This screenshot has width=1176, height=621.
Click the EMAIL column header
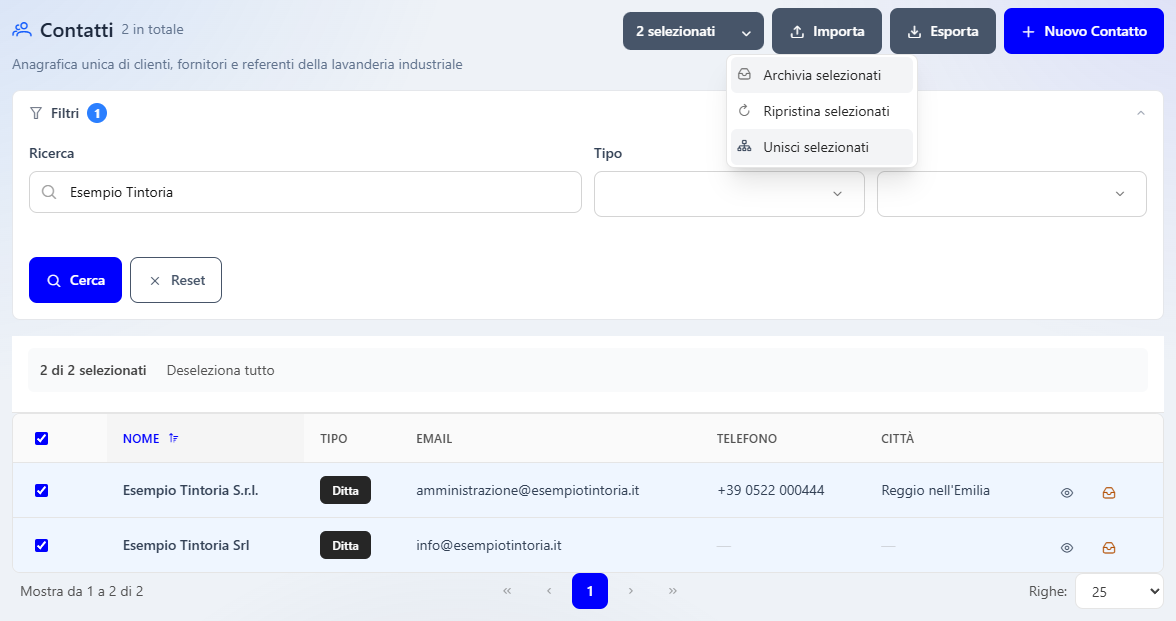tap(434, 438)
